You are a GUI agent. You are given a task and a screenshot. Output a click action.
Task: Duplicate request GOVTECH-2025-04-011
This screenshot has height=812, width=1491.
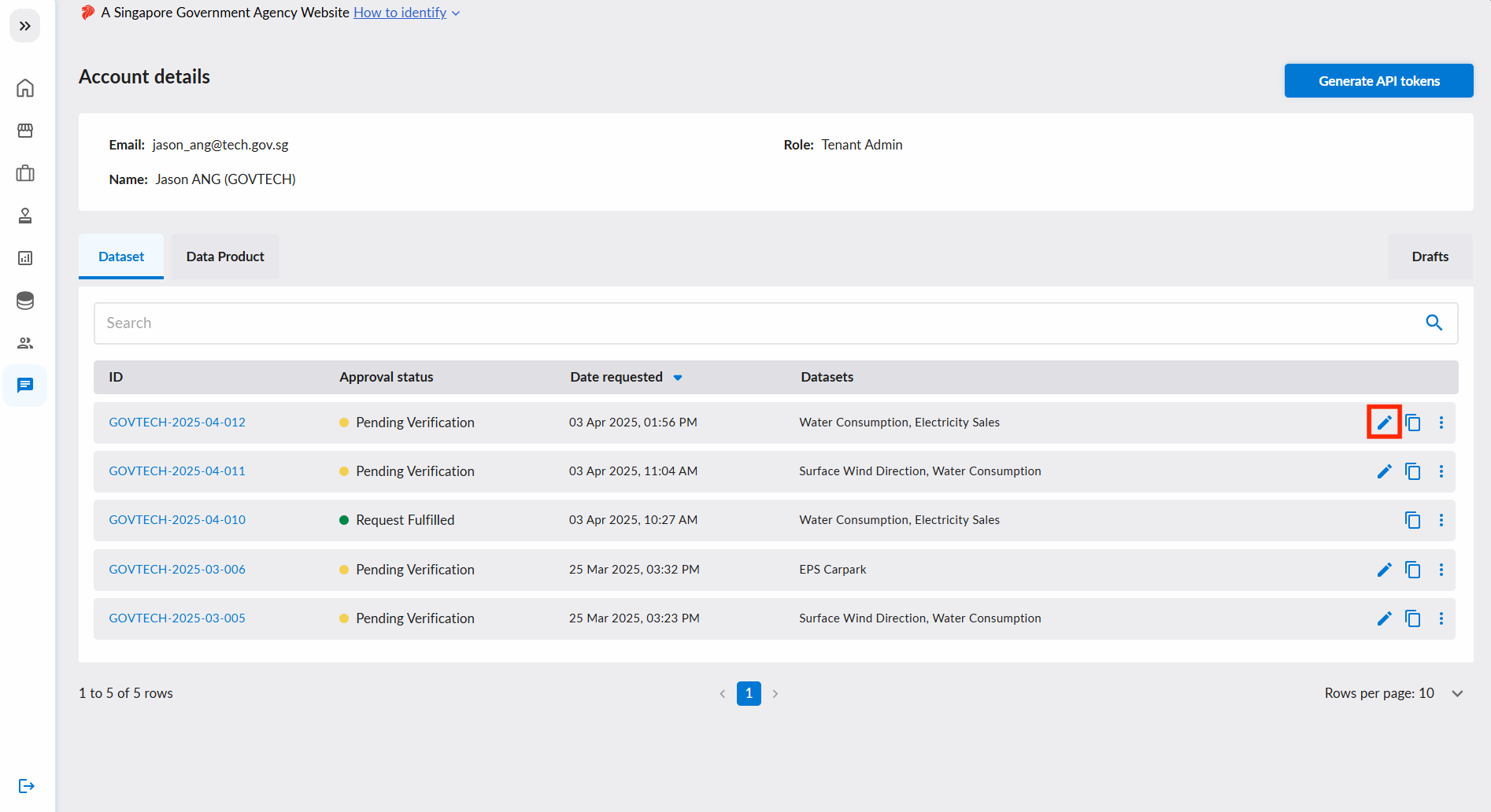tap(1413, 471)
